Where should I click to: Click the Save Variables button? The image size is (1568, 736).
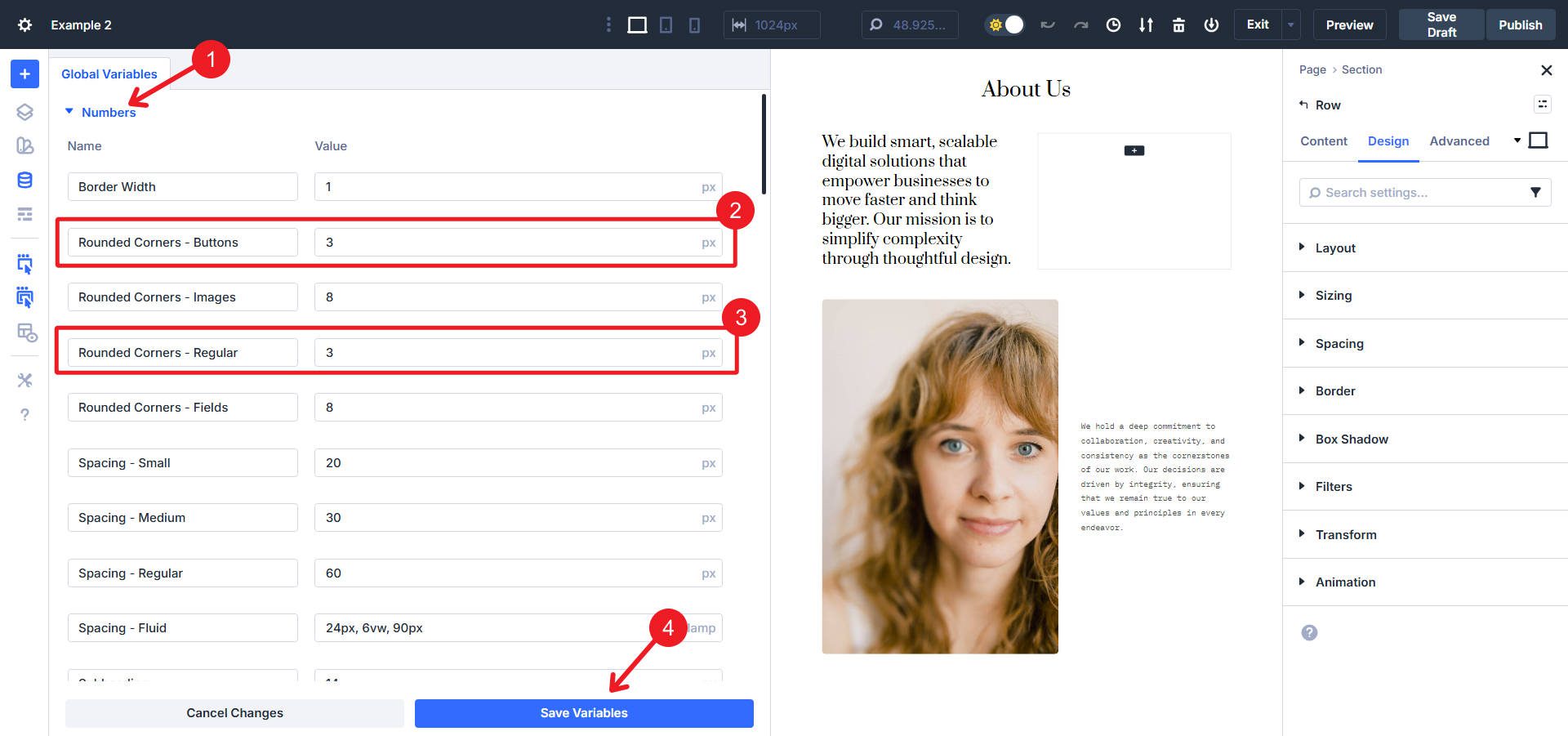pyautogui.click(x=583, y=712)
